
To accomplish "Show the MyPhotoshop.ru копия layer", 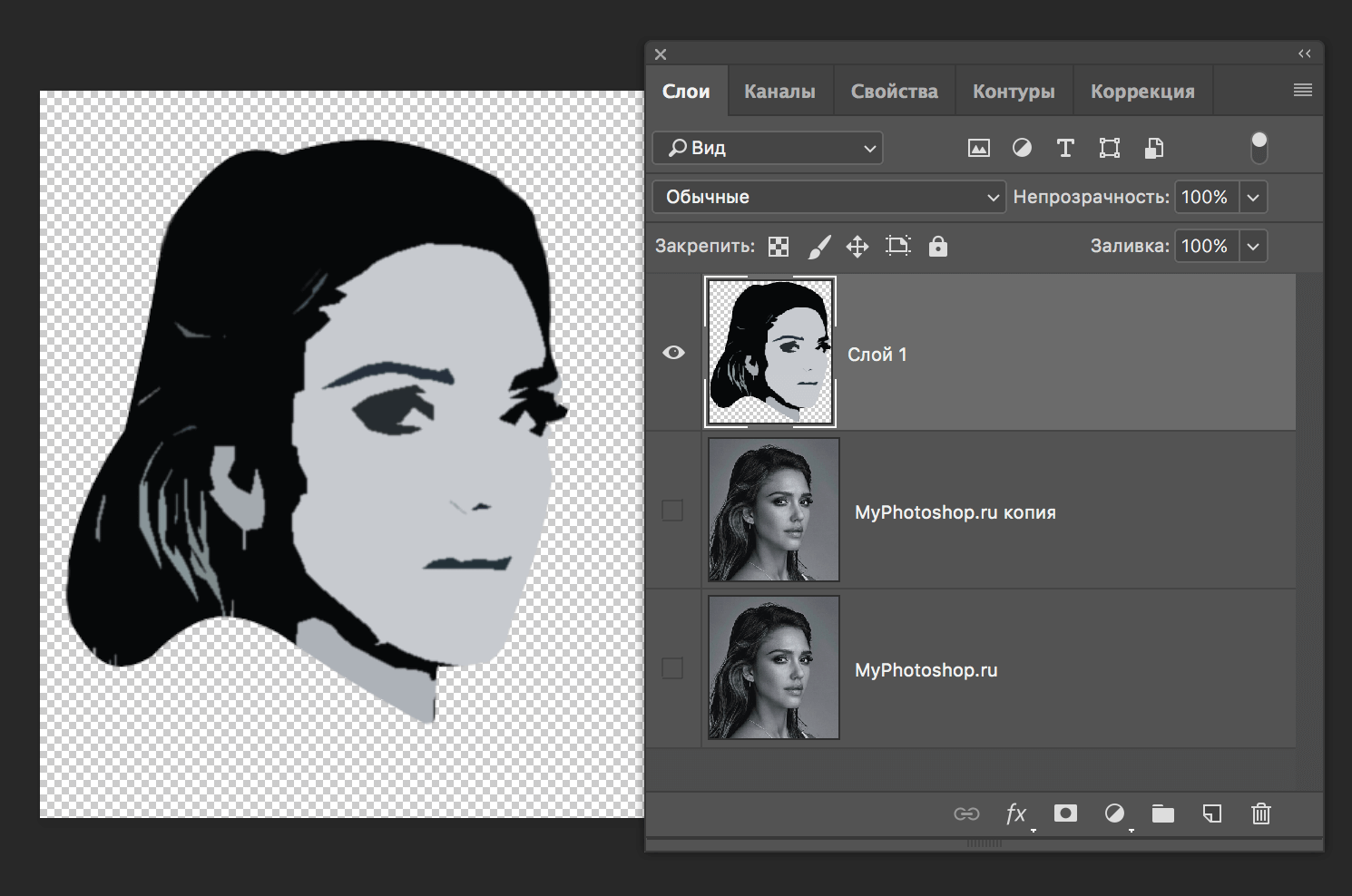I will pyautogui.click(x=672, y=511).
